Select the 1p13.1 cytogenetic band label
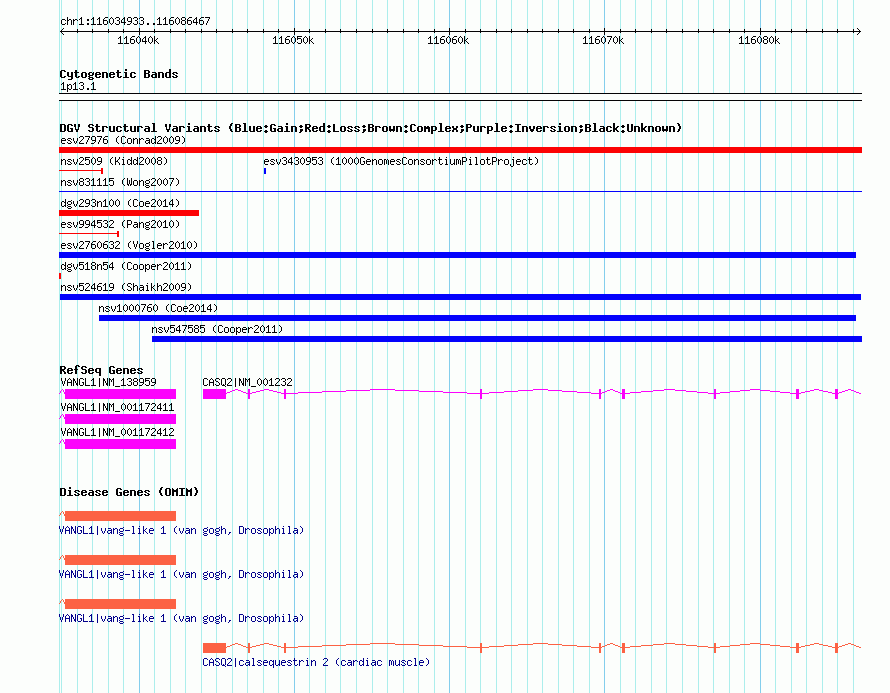This screenshot has width=890, height=693. coord(78,87)
